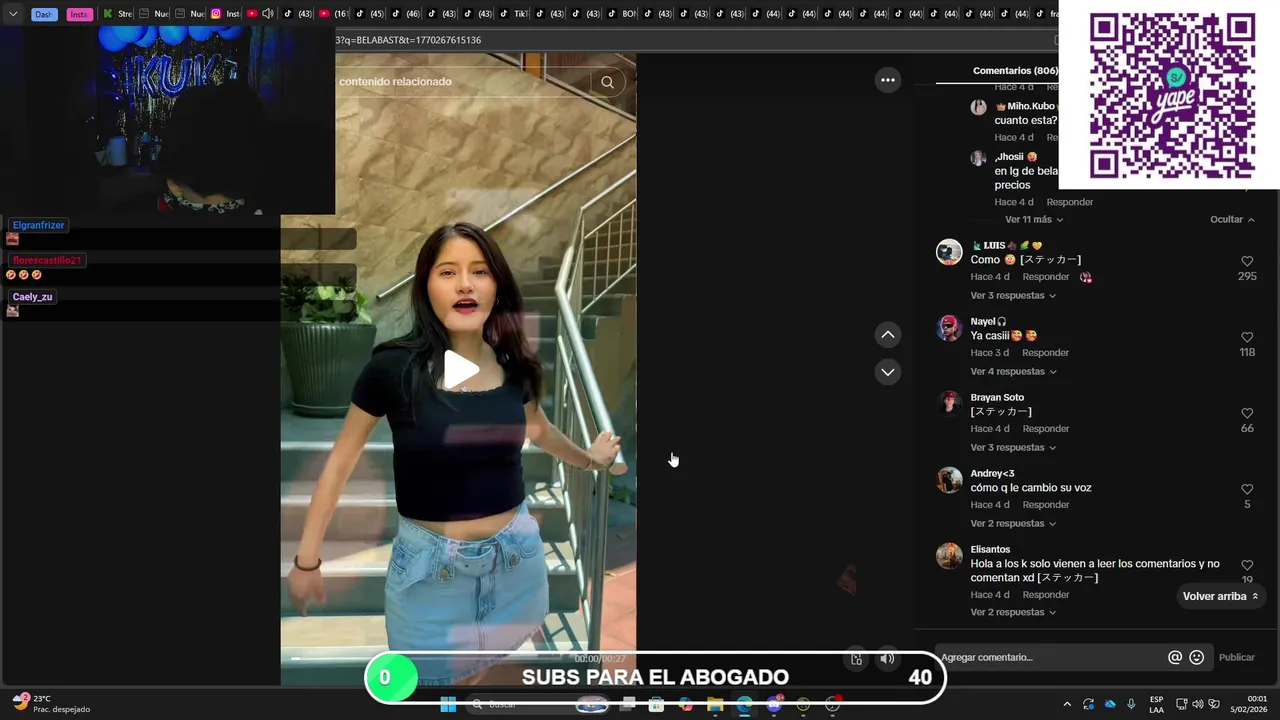Image resolution: width=1280 pixels, height=720 pixels.
Task: Switch to the TikTok '(45)' tab
Action: pyautogui.click(x=369, y=14)
